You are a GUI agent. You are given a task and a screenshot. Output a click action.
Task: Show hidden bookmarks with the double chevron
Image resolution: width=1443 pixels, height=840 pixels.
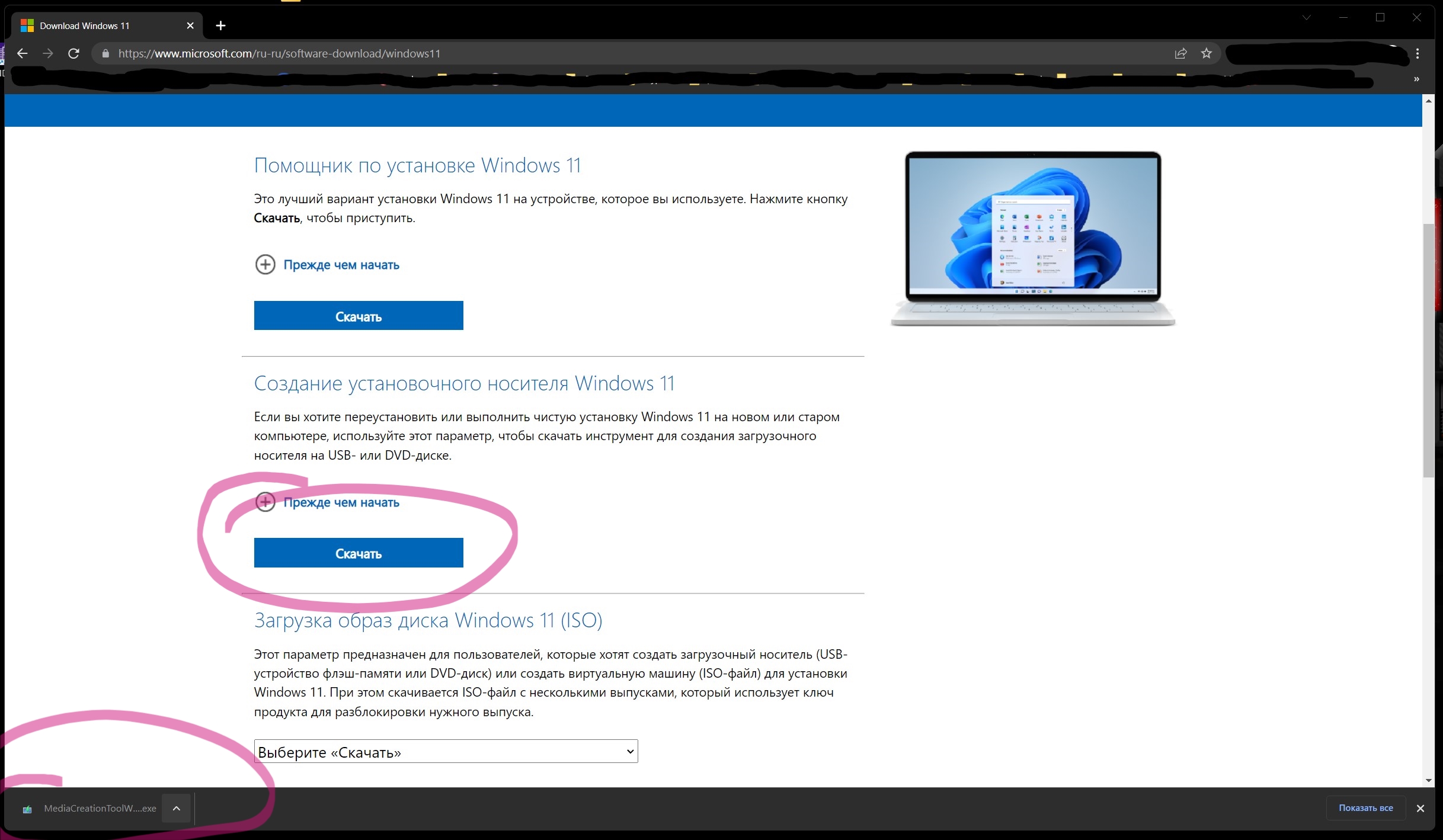[x=1416, y=79]
